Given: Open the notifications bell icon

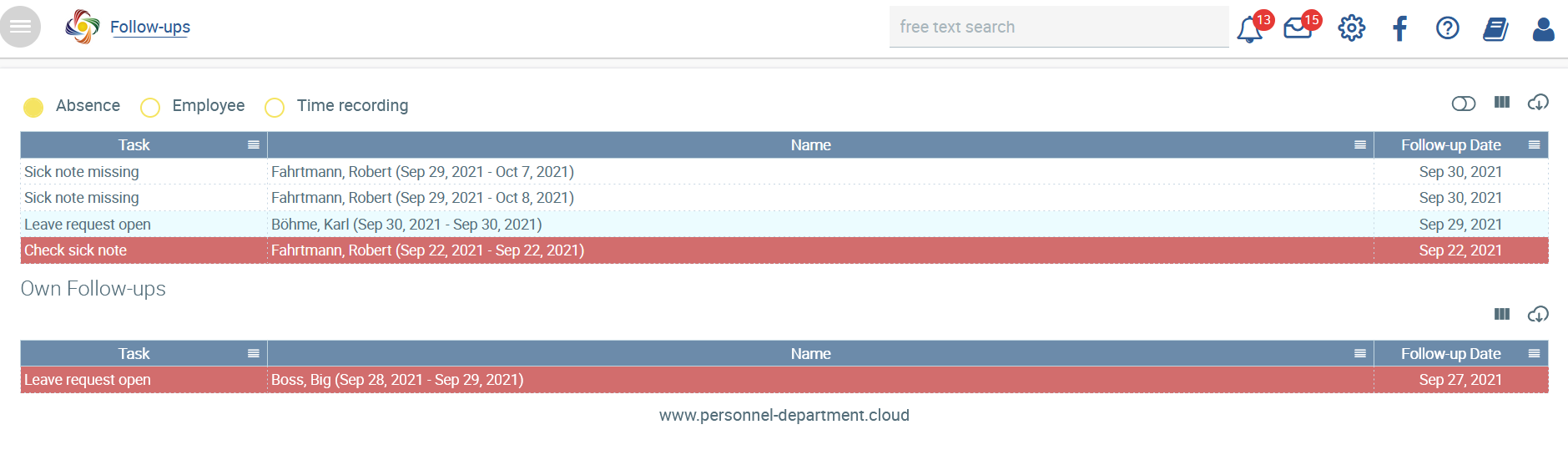Looking at the screenshot, I should tap(1249, 29).
